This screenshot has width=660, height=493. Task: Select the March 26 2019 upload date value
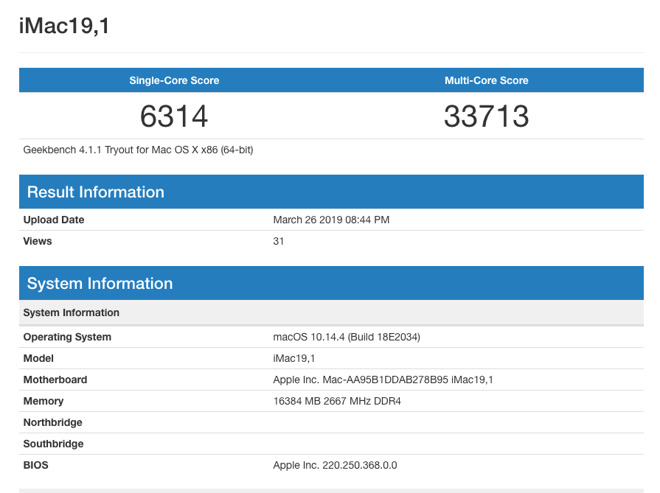coord(331,220)
